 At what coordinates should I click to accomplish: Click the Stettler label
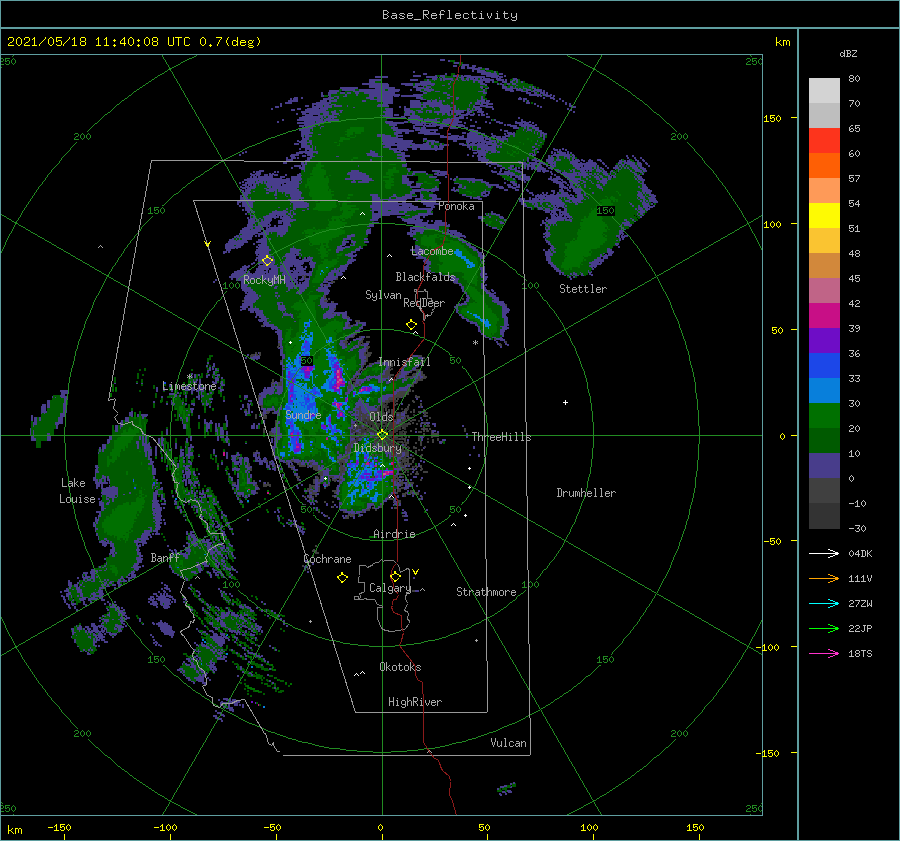(x=583, y=289)
